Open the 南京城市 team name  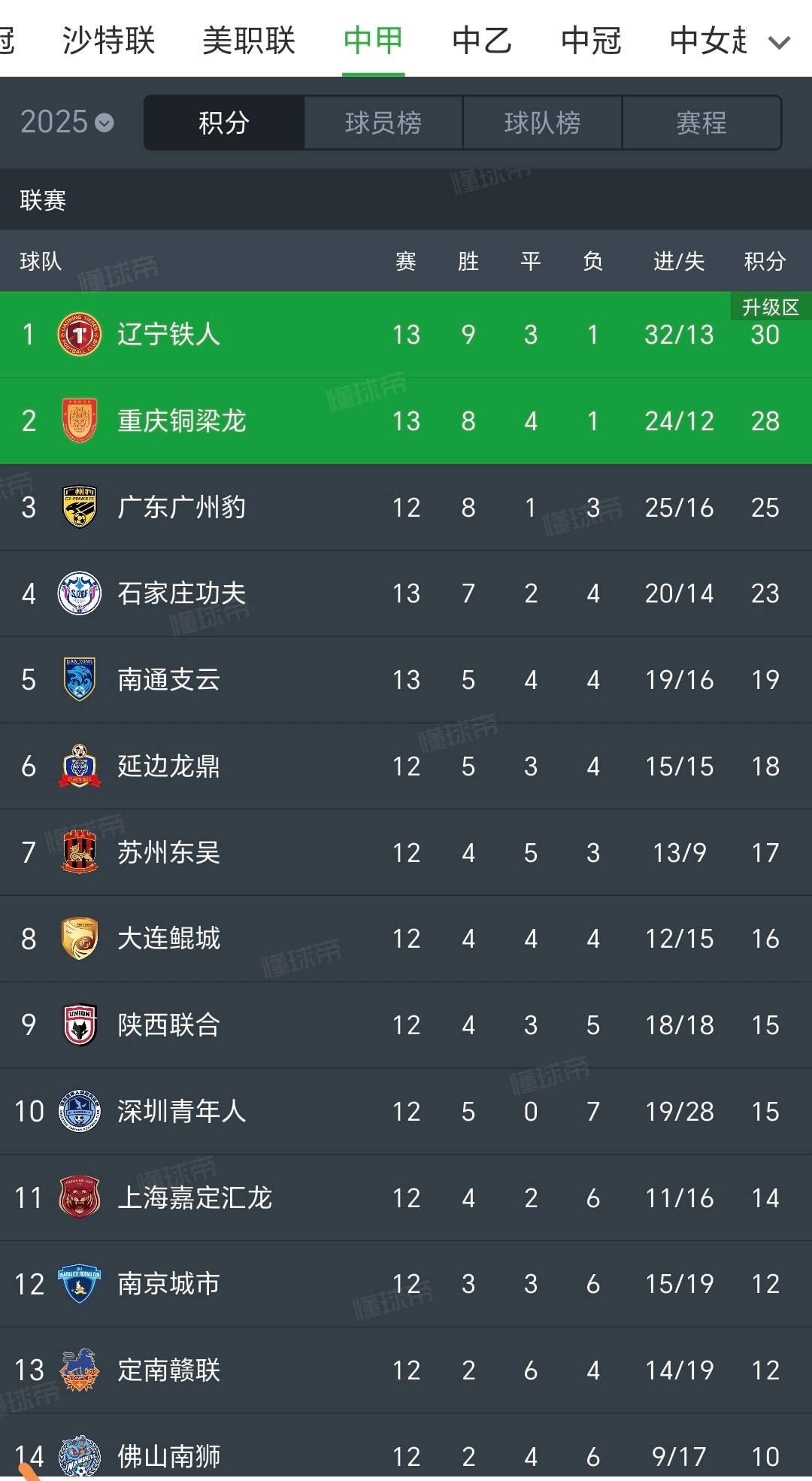(168, 1284)
